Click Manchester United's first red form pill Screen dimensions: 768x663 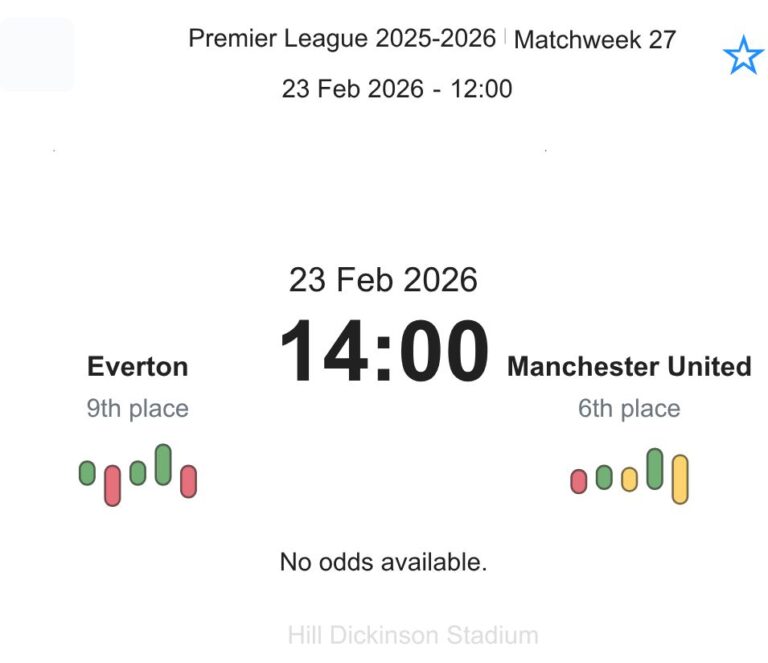[x=578, y=481]
